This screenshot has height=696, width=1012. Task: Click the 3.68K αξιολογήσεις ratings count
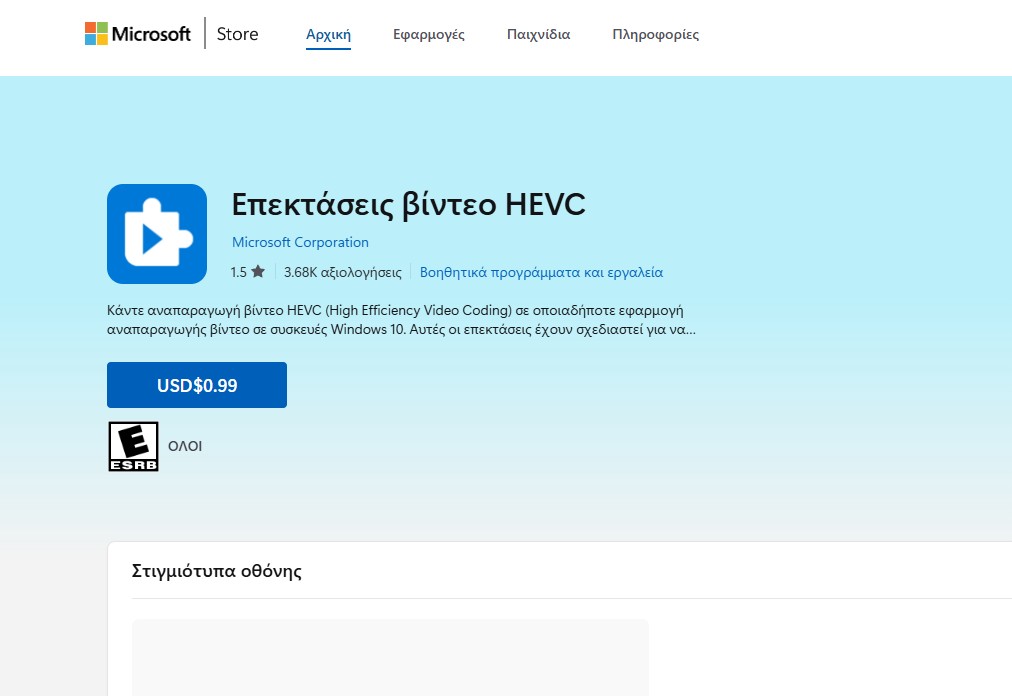(x=343, y=272)
